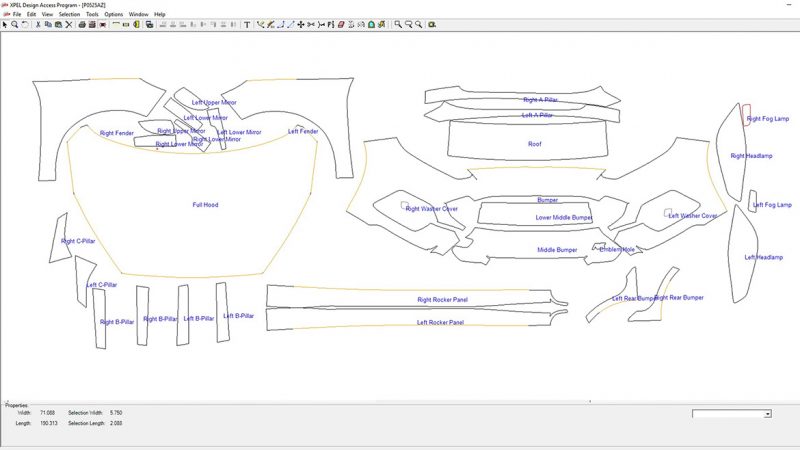800x450 pixels.
Task: Open the Options menu
Action: click(x=114, y=14)
